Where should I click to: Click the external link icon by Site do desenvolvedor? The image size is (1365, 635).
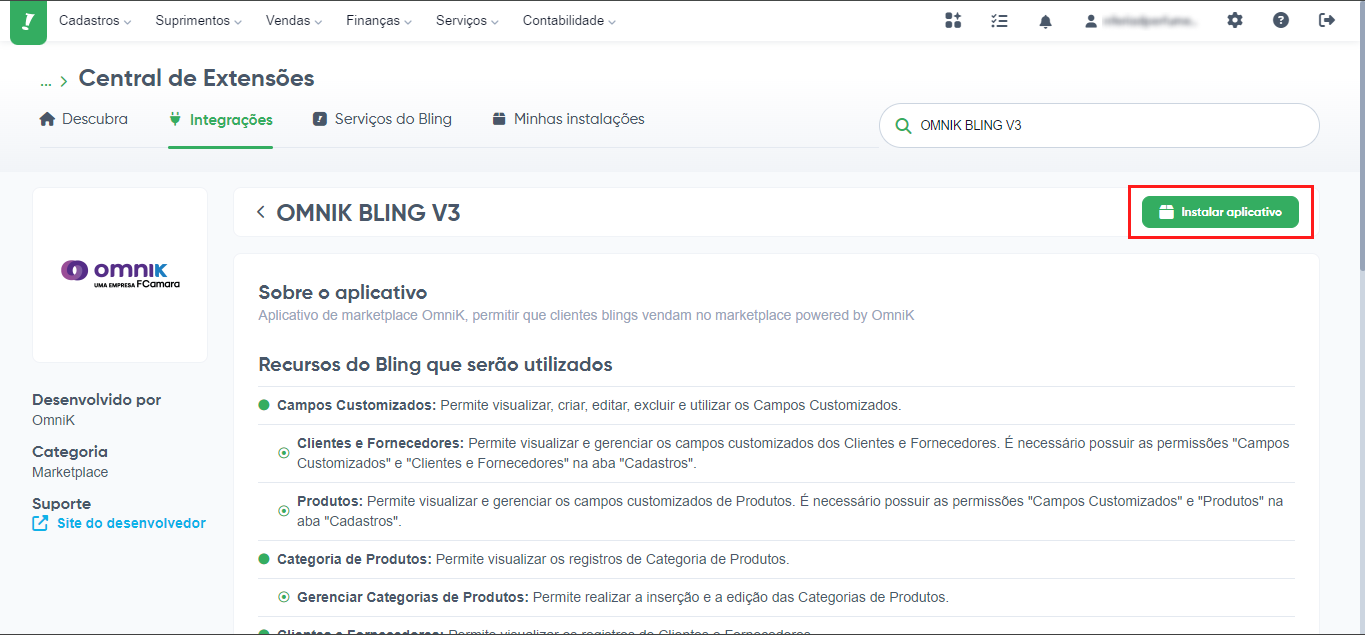point(40,523)
